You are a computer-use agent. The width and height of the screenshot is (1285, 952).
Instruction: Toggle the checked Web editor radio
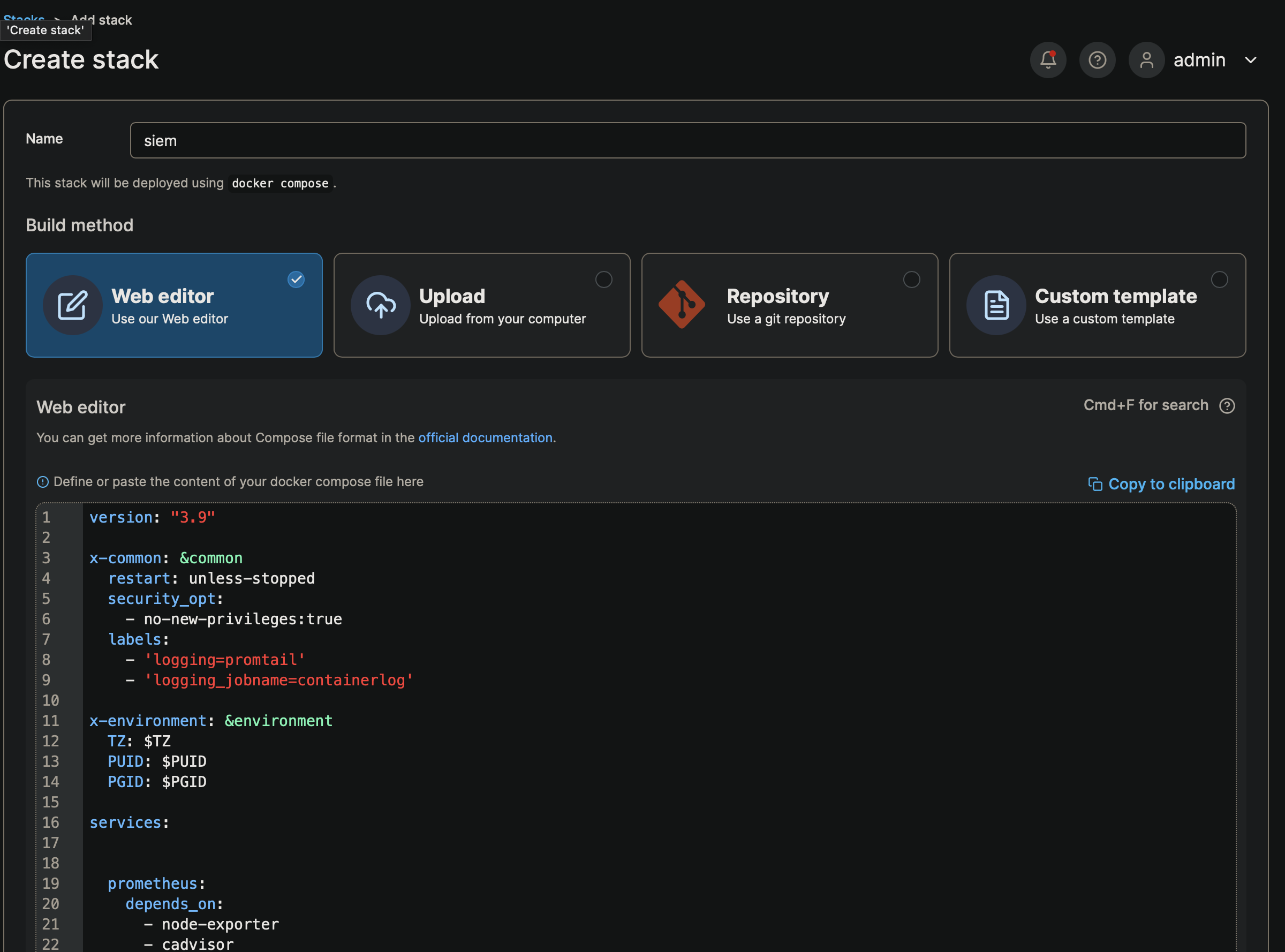(296, 279)
